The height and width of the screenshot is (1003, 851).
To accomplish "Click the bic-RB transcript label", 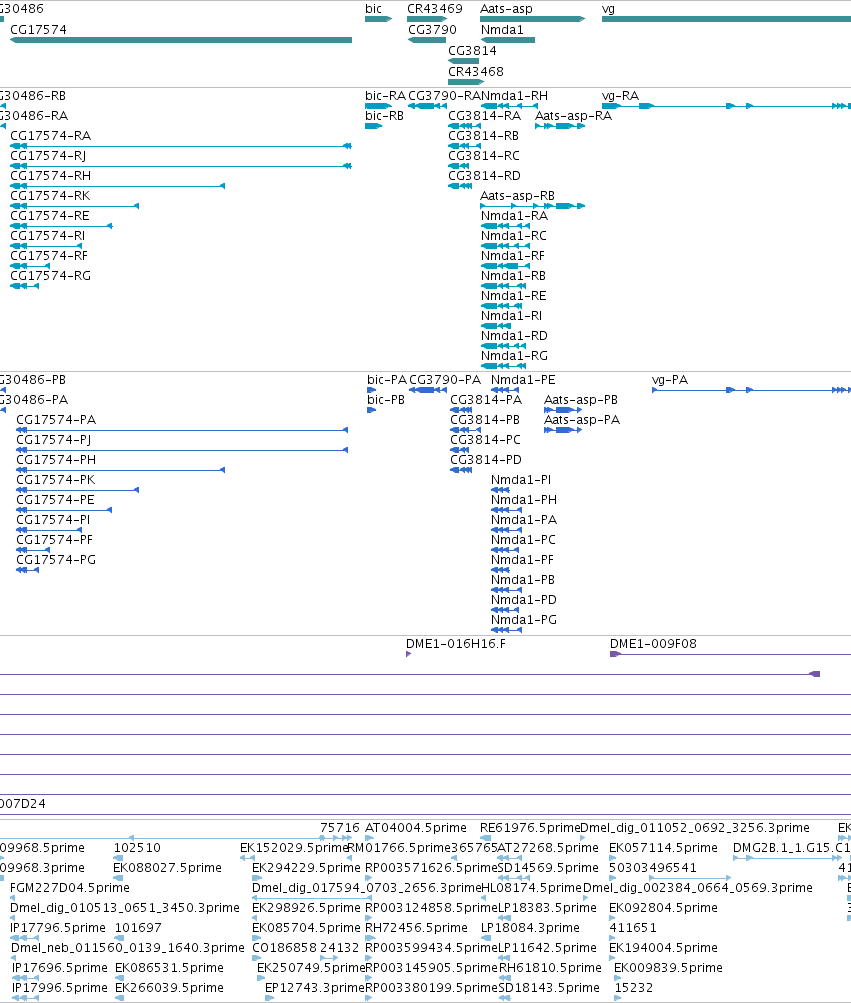I will click(x=385, y=116).
